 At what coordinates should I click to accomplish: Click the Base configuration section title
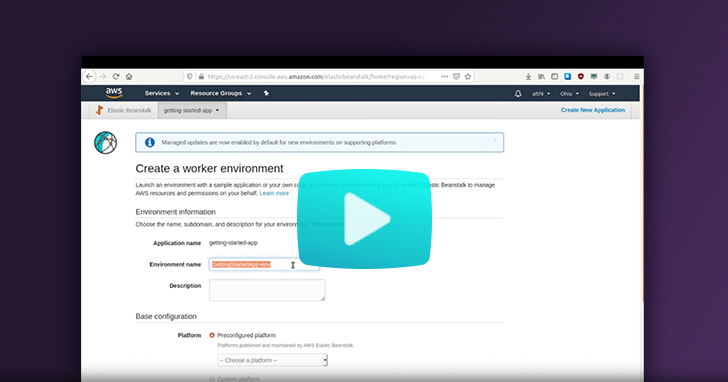(166, 316)
